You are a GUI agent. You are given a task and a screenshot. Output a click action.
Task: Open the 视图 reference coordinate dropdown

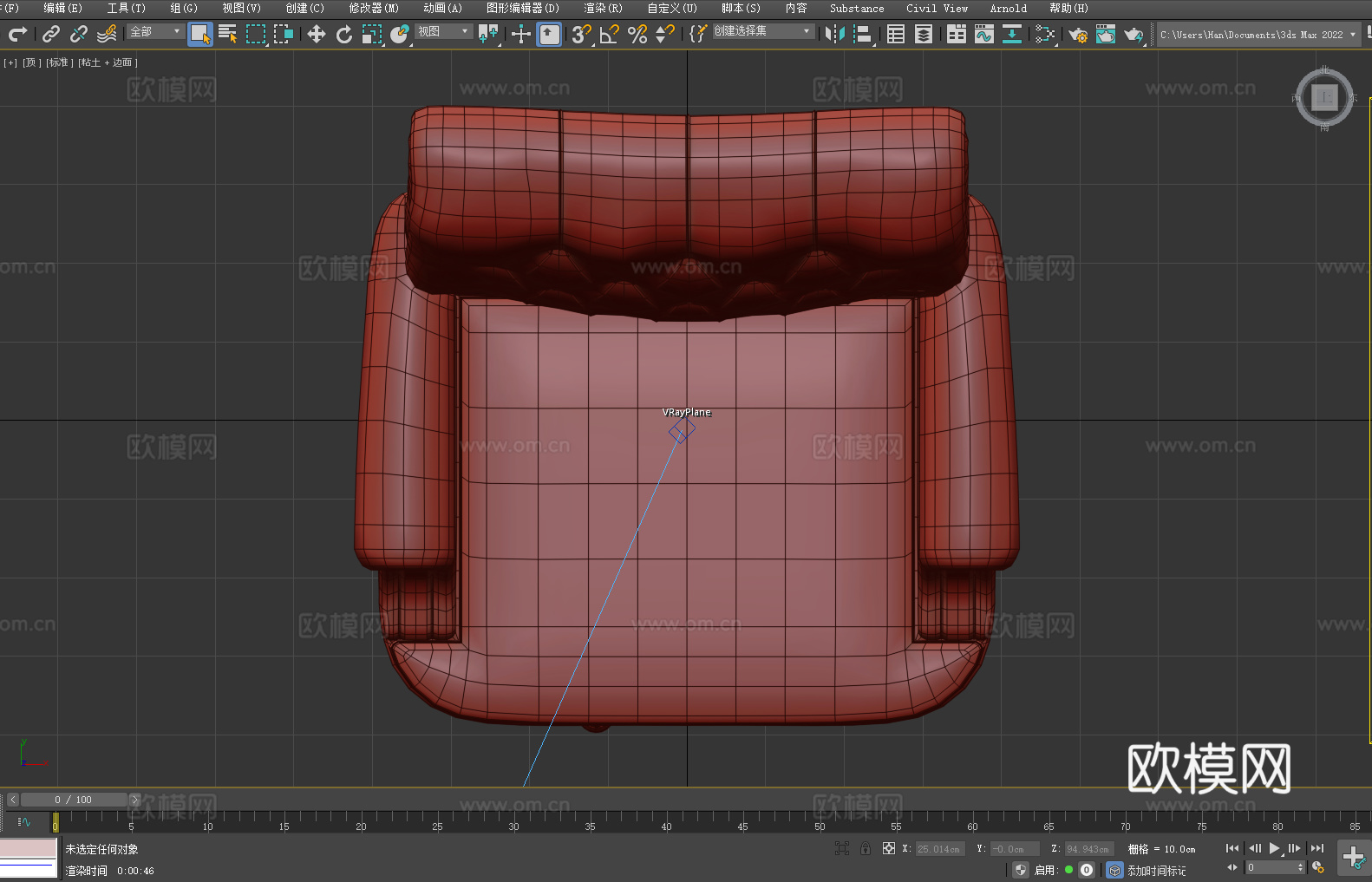click(x=443, y=31)
